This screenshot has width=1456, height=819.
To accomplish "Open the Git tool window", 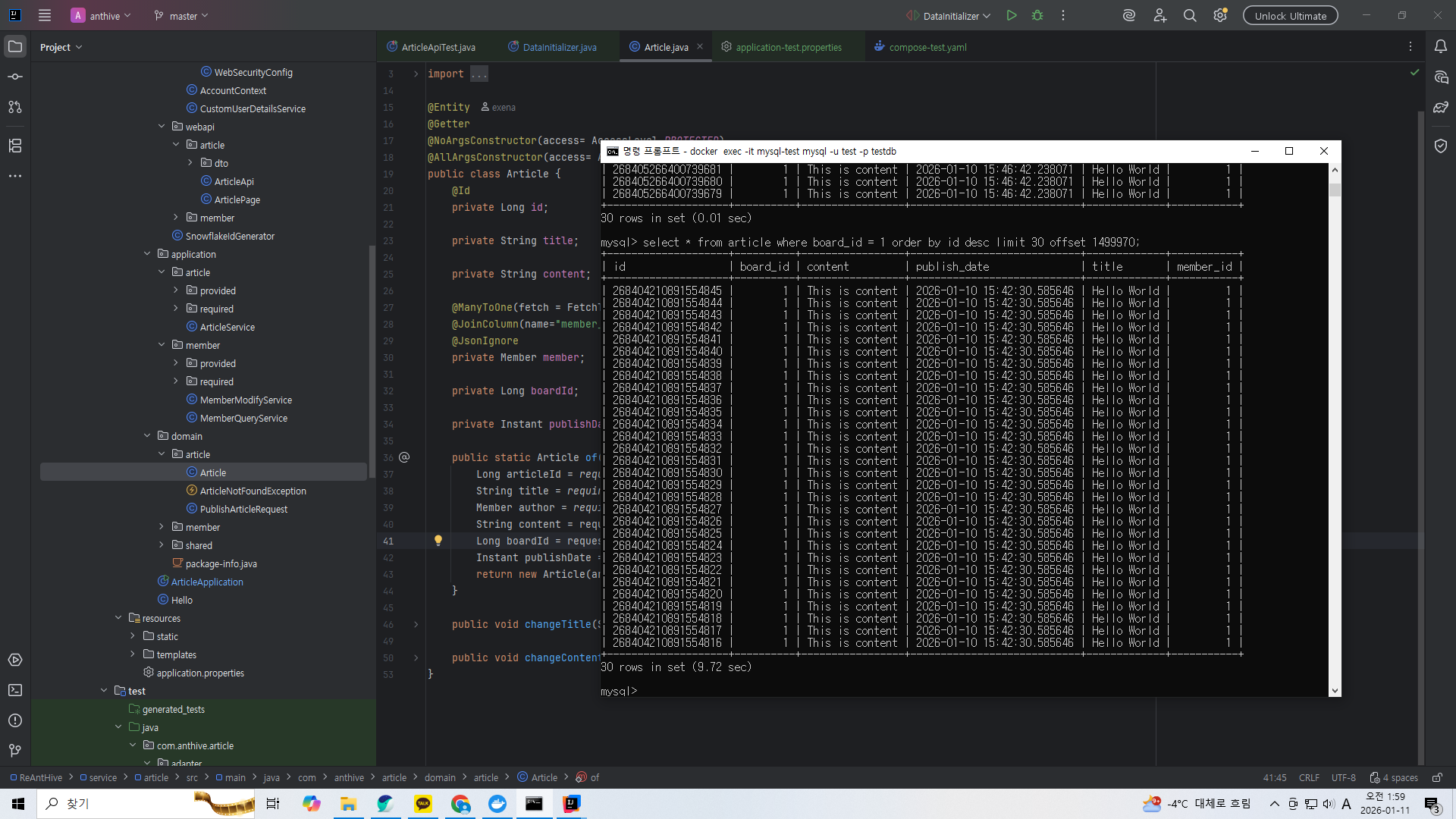I will click(x=15, y=750).
